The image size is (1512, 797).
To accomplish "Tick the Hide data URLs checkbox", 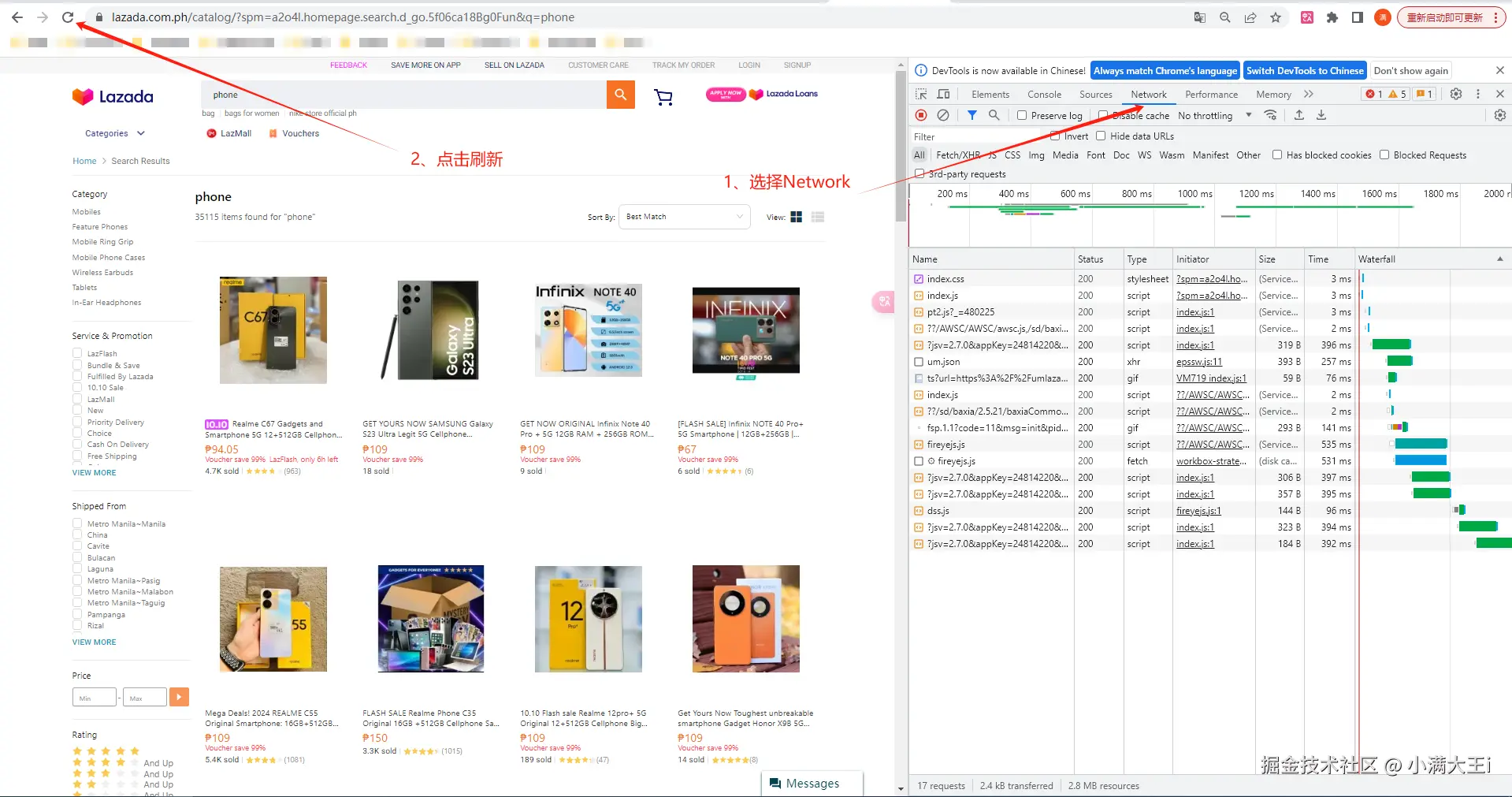I will coord(1101,136).
